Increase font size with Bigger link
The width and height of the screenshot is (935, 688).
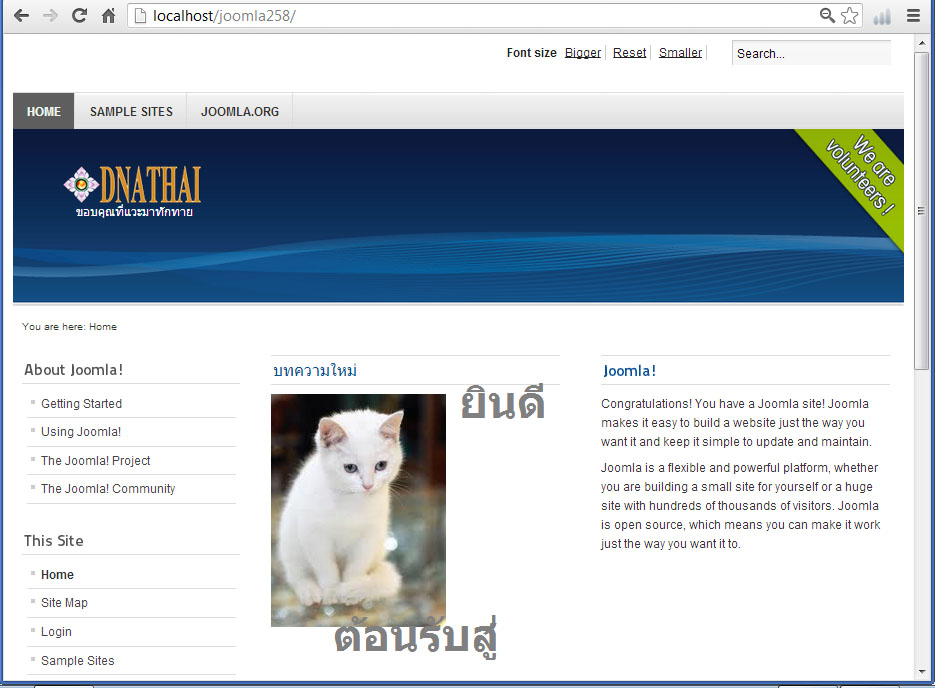[582, 53]
